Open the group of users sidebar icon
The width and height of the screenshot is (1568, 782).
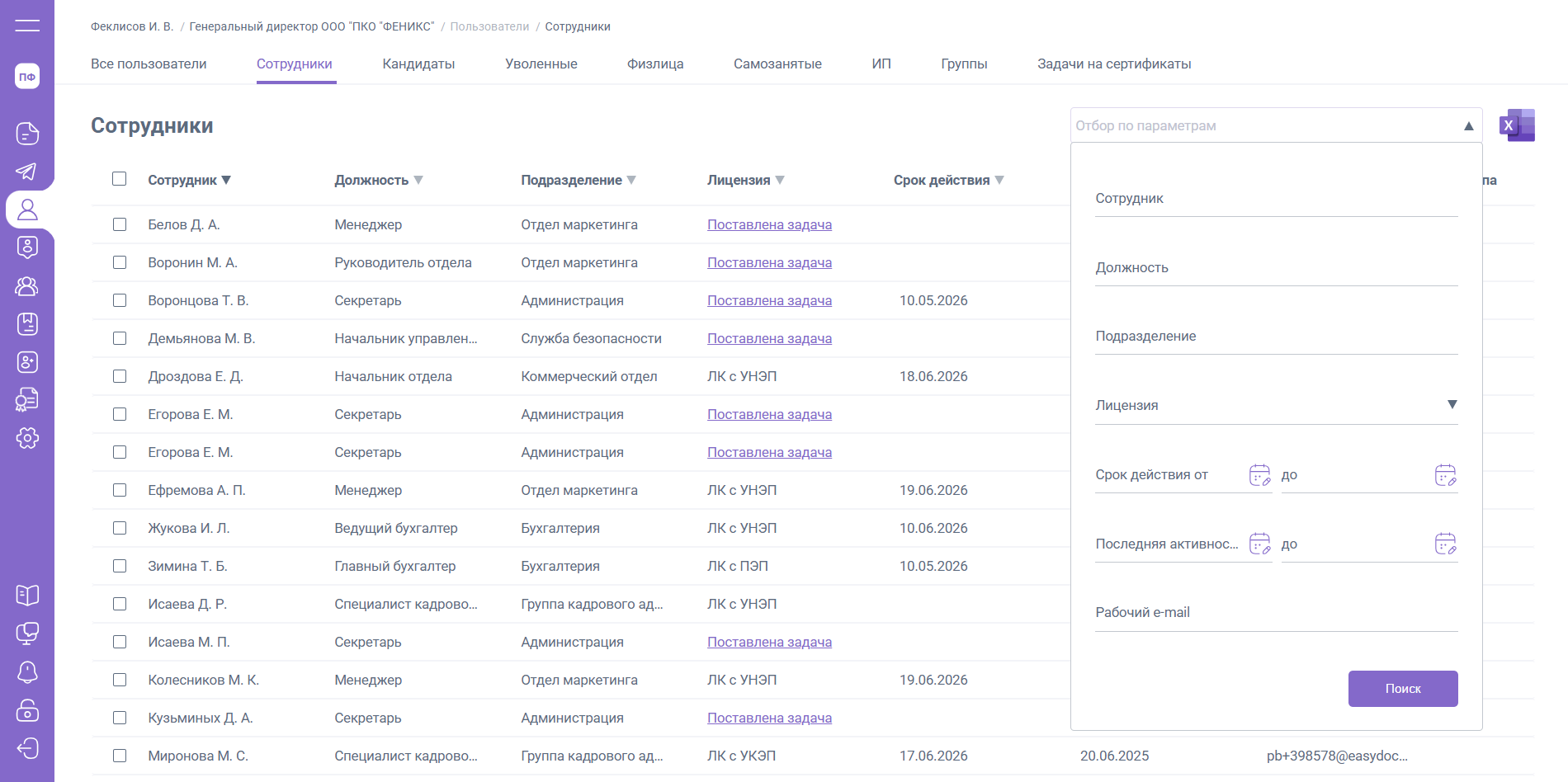point(27,286)
